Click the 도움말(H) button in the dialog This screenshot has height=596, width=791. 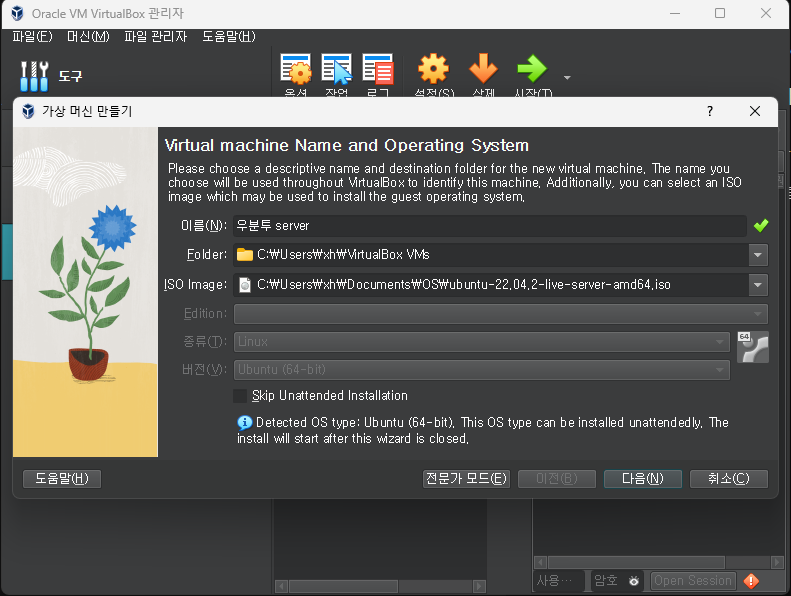pyautogui.click(x=62, y=478)
